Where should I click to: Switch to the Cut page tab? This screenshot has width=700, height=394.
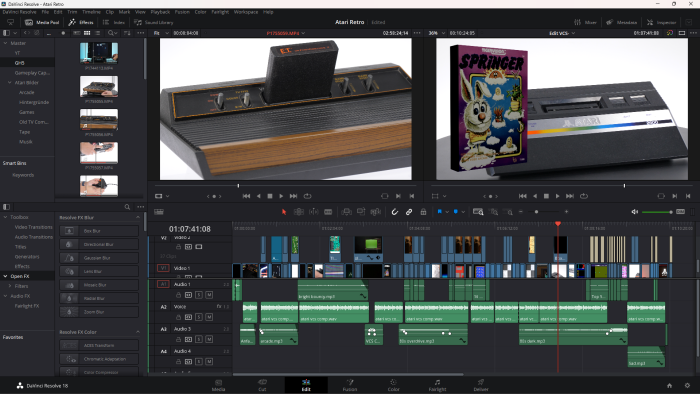(x=262, y=385)
